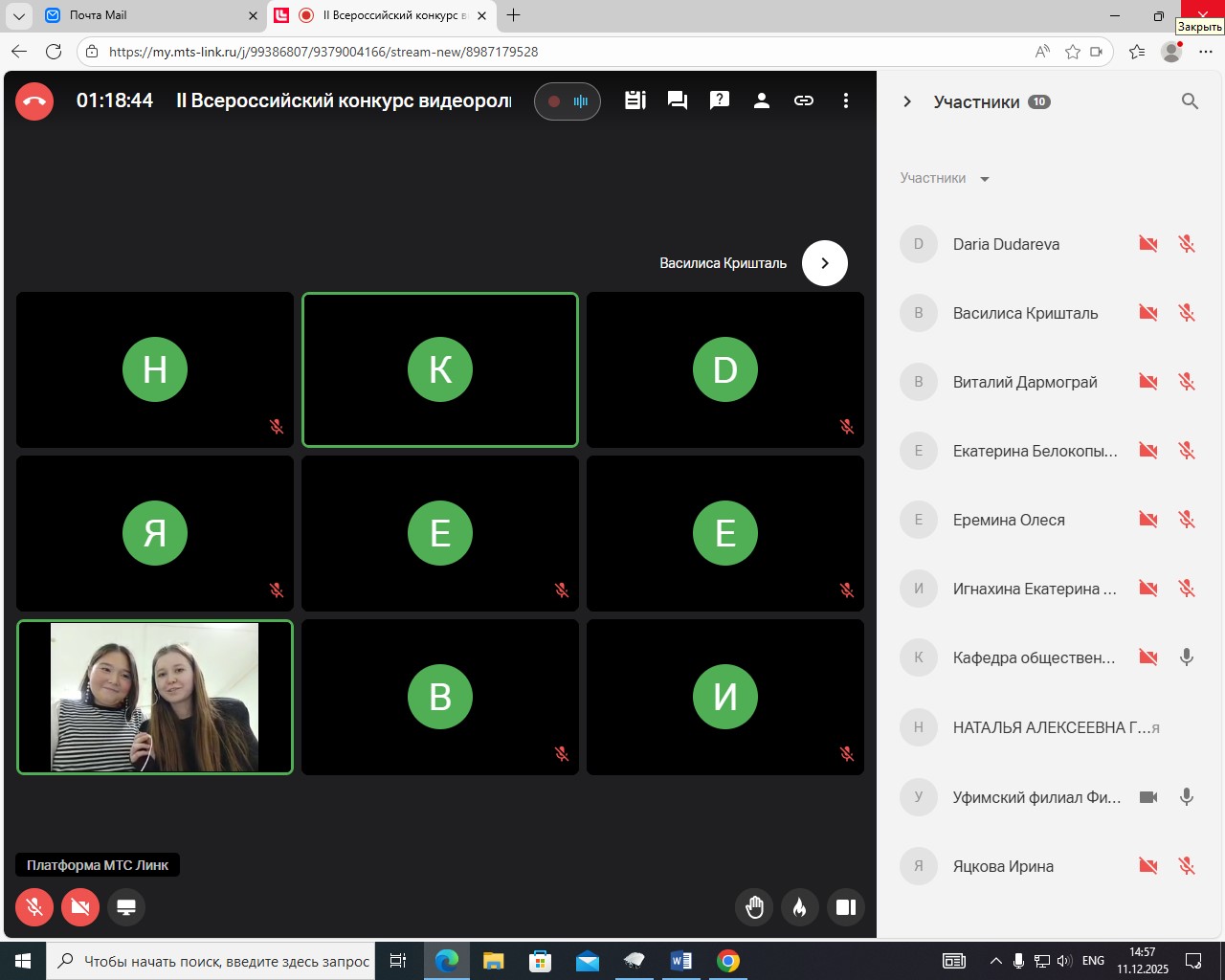Unmute your microphone at bottom left
1225x980 pixels.
click(x=34, y=906)
